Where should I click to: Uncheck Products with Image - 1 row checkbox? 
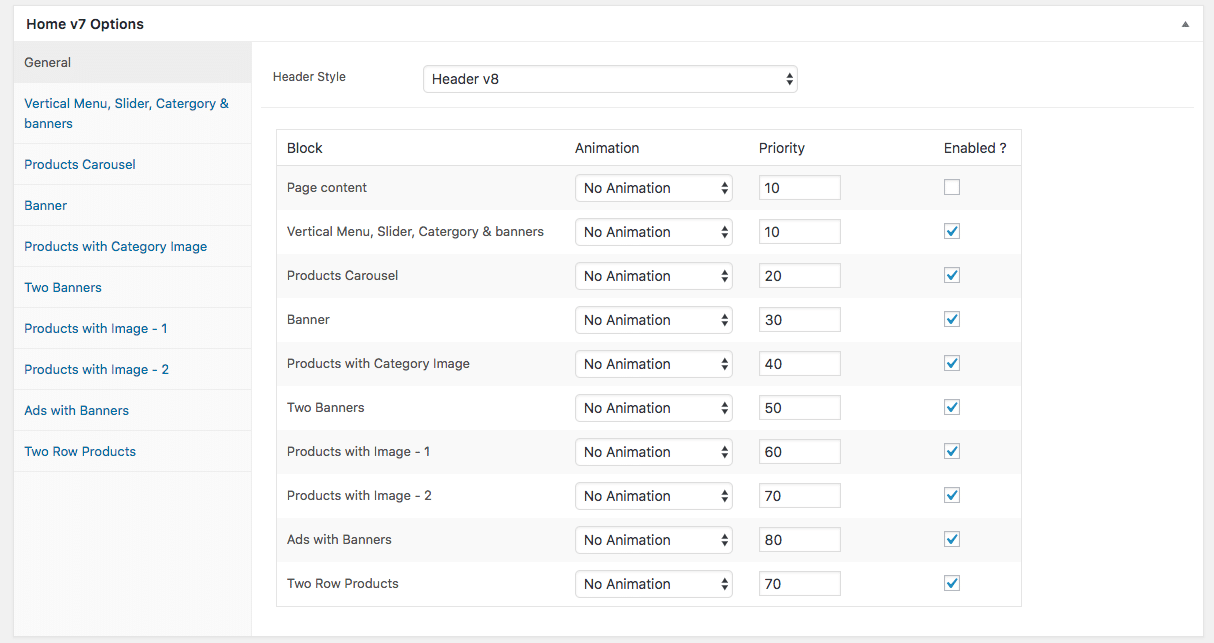click(952, 451)
